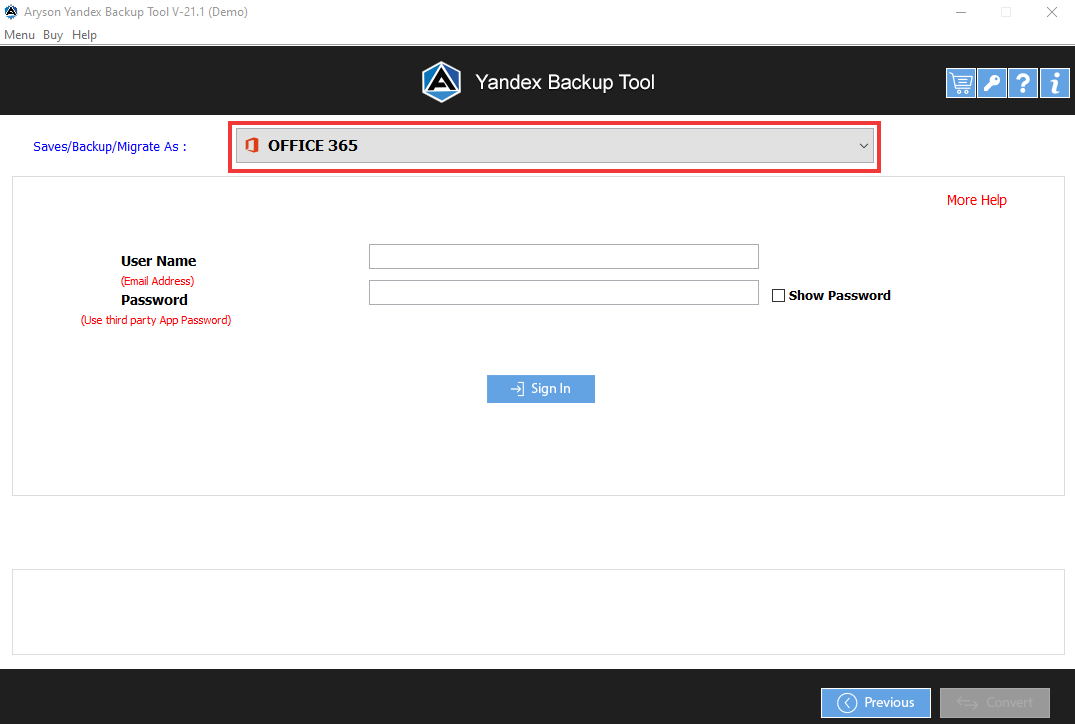Open the Help menu
Screen dimensions: 1075x724
(84, 35)
